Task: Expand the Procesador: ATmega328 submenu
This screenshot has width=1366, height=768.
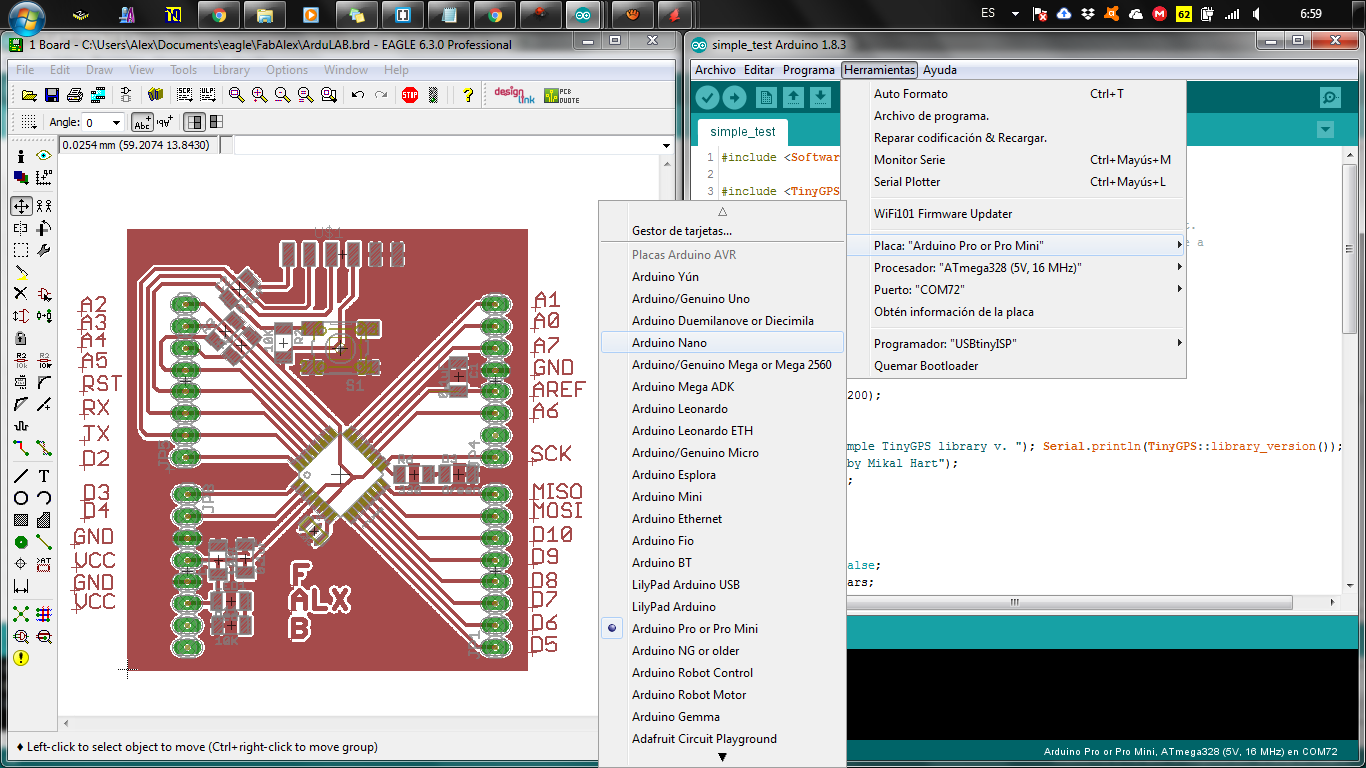Action: coord(1014,267)
